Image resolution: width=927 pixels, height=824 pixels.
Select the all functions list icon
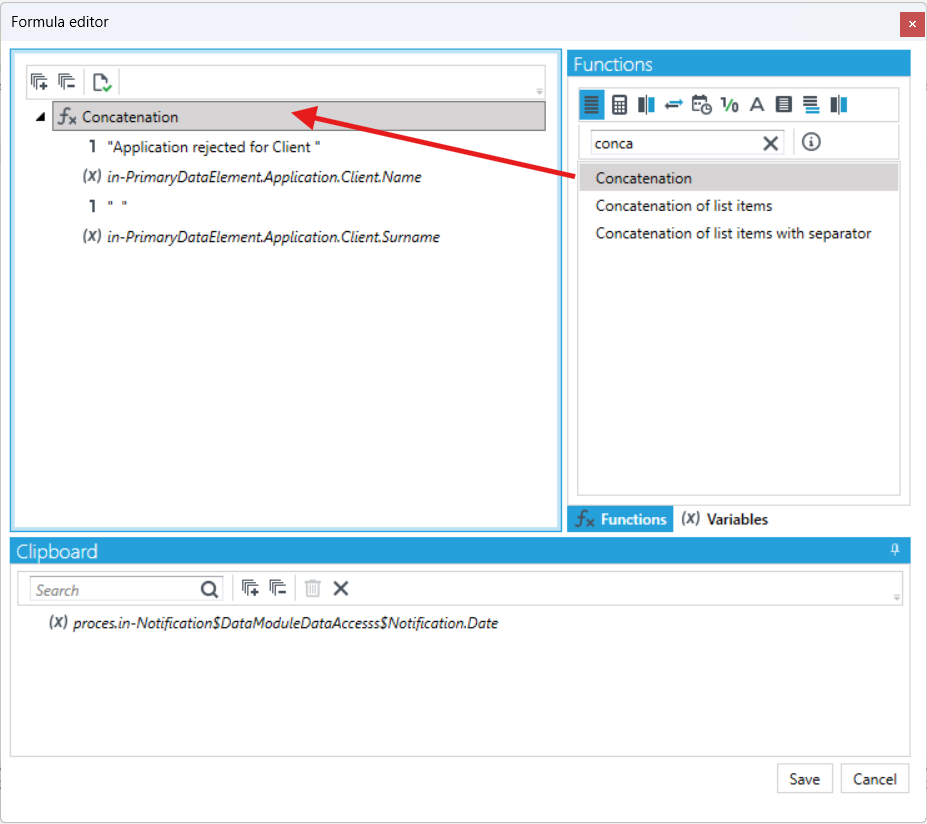[x=591, y=105]
